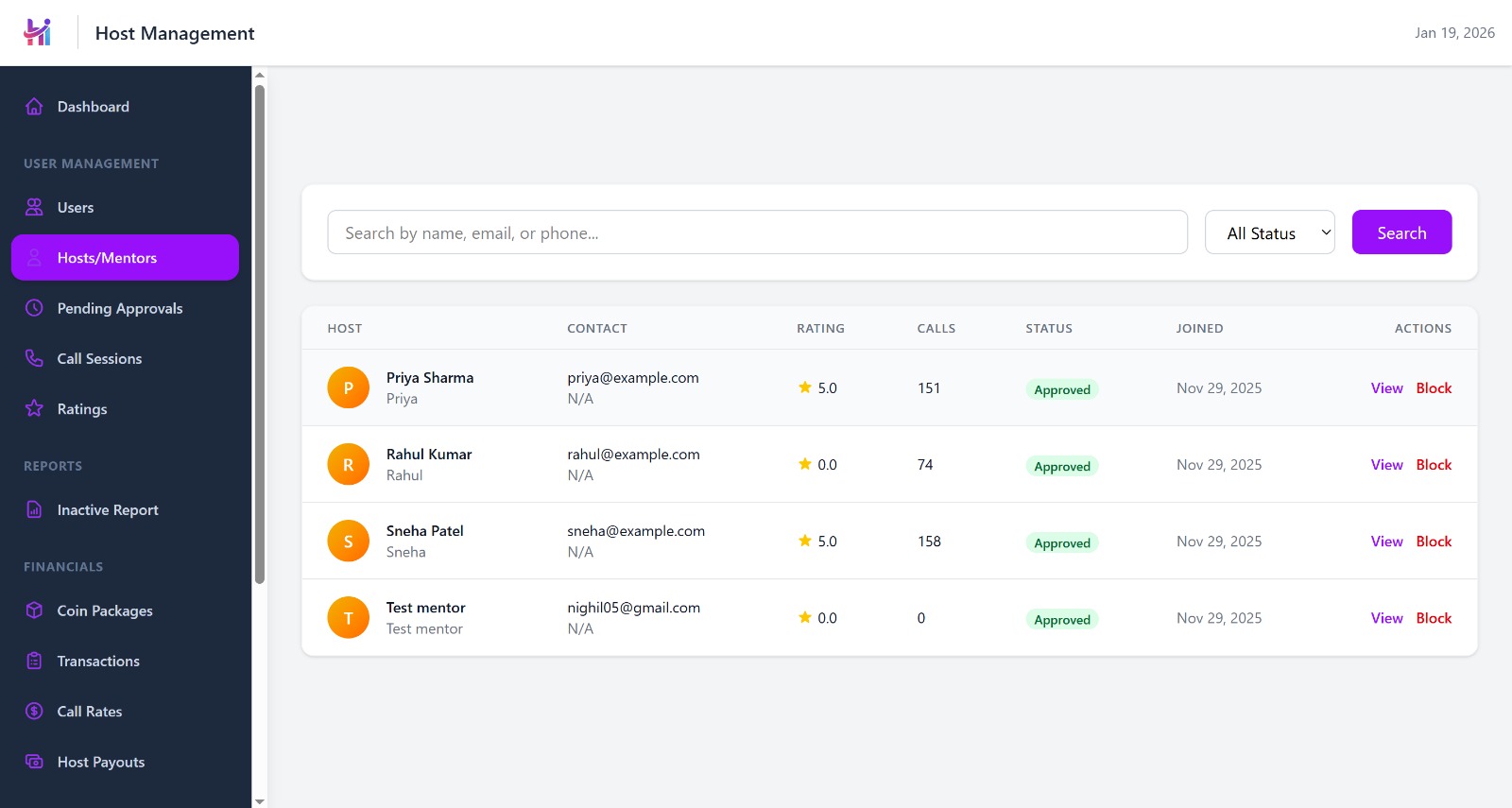Image resolution: width=1512 pixels, height=808 pixels.
Task: Click the Coin Packages box icon
Action: coord(34,610)
